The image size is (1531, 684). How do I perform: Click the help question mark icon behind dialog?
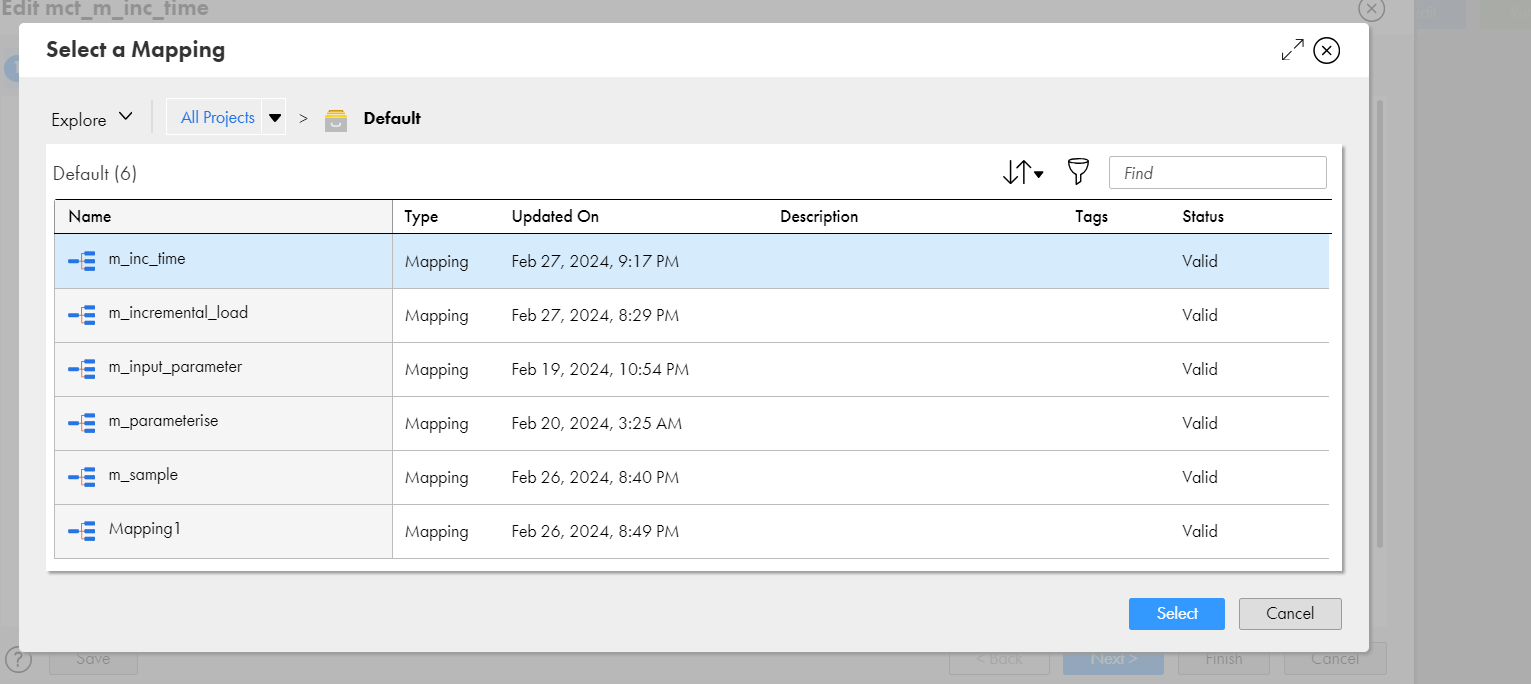(19, 660)
